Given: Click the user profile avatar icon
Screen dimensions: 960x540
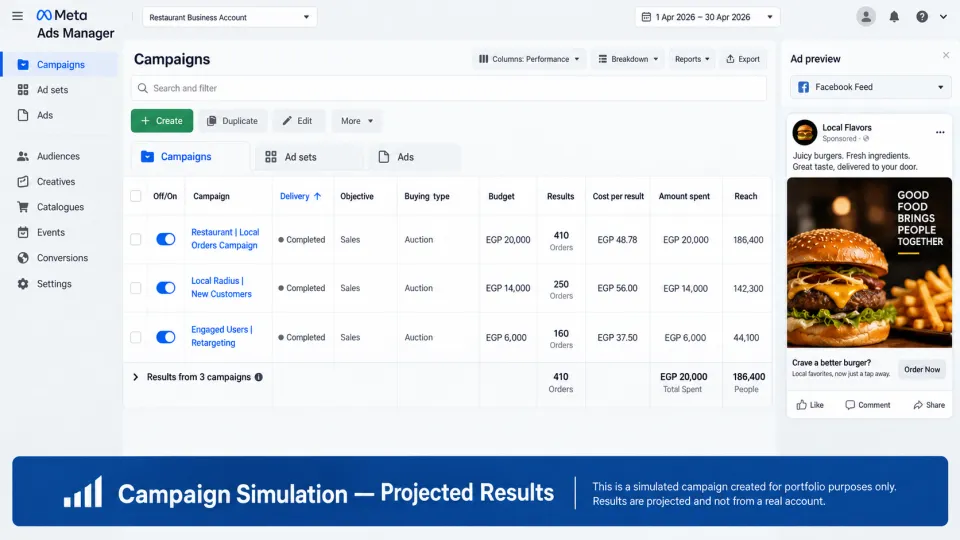Looking at the screenshot, I should (866, 17).
